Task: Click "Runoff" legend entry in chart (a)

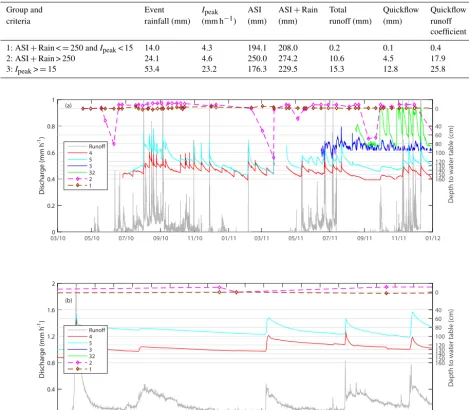Action: (x=97, y=146)
